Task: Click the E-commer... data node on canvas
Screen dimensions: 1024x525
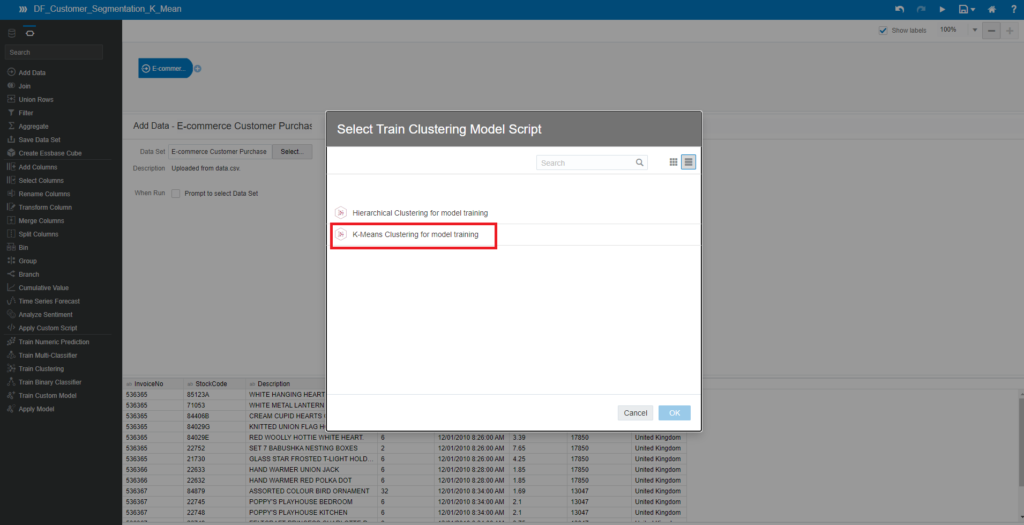Action: 165,68
